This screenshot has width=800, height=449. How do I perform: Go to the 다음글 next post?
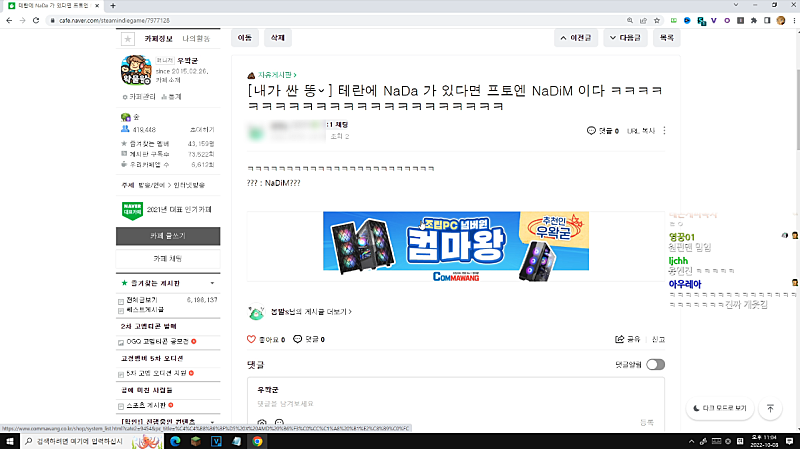626,38
